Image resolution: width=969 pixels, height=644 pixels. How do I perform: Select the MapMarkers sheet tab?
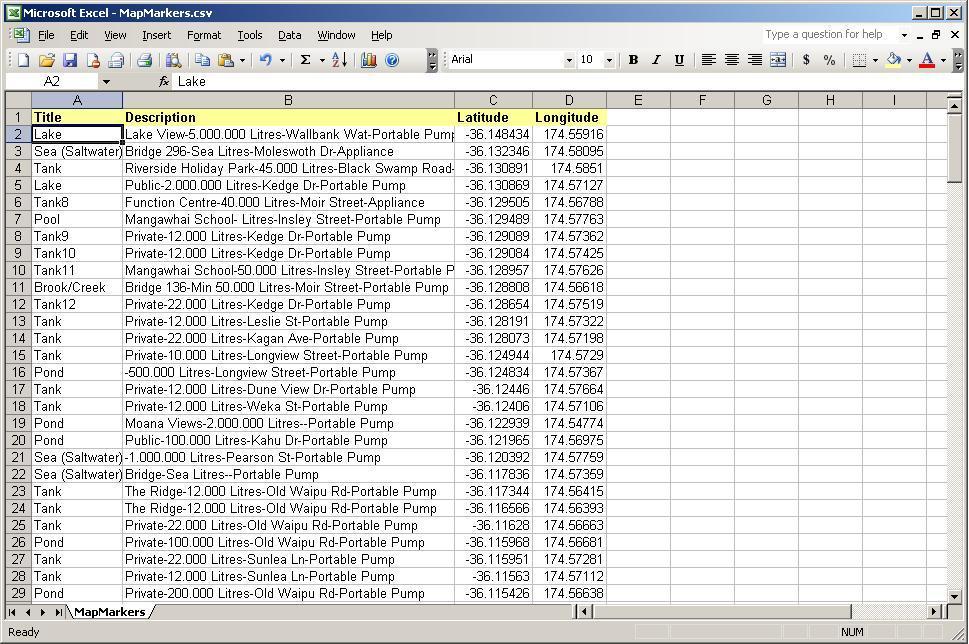pos(109,612)
